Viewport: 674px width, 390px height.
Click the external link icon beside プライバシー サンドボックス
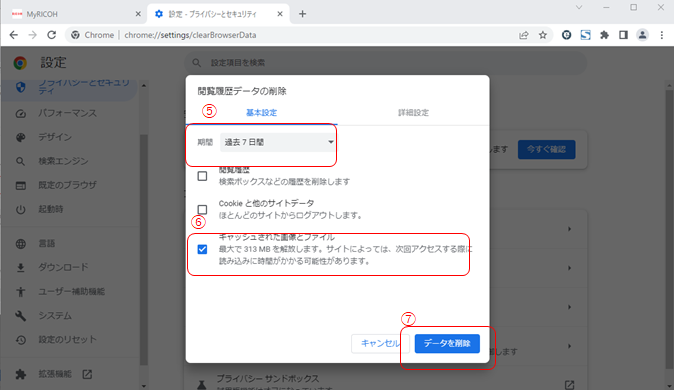coord(569,384)
